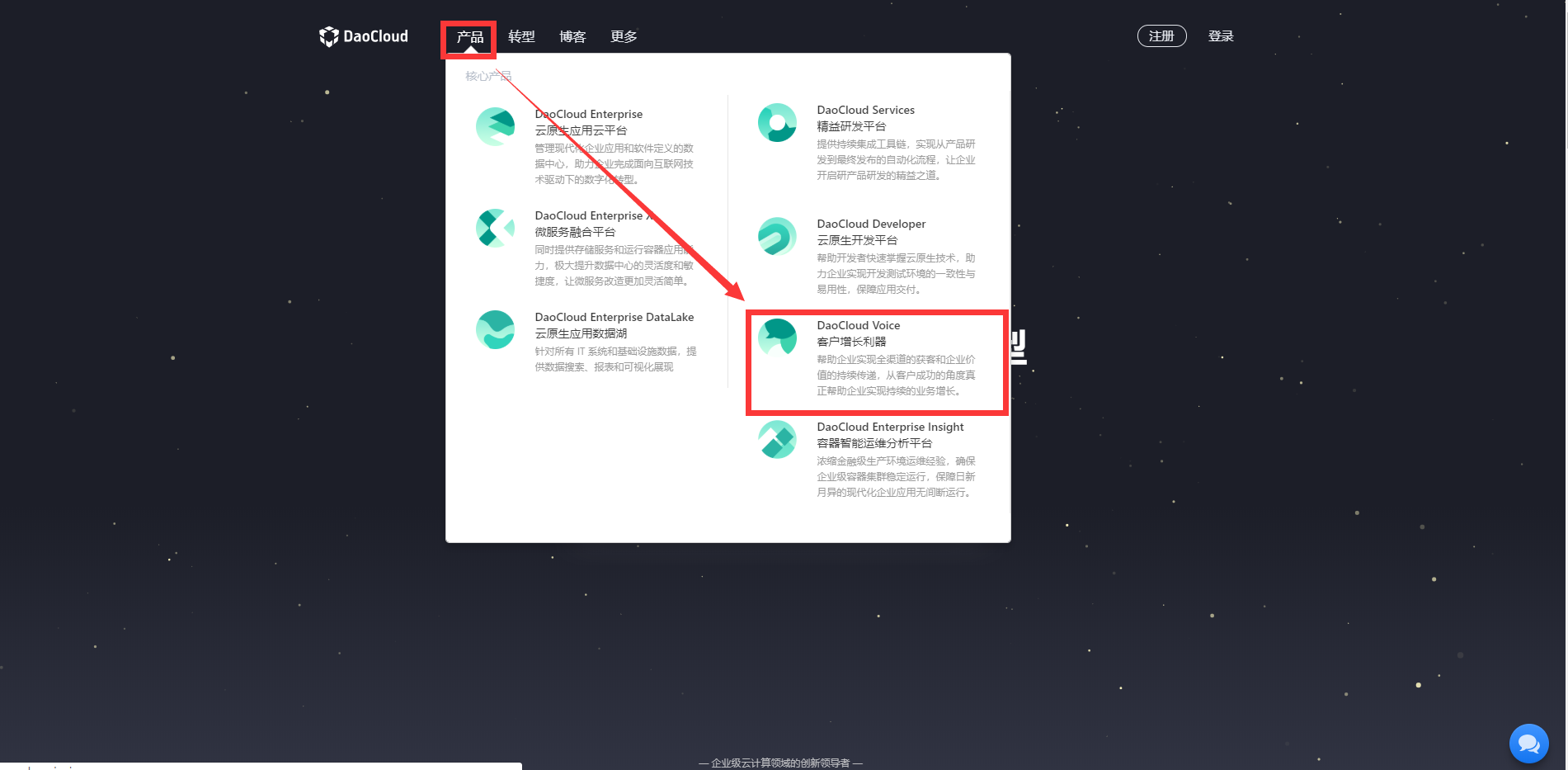Open the 微服务融合平台 product entry
This screenshot has width=1568, height=770.
[x=575, y=232]
